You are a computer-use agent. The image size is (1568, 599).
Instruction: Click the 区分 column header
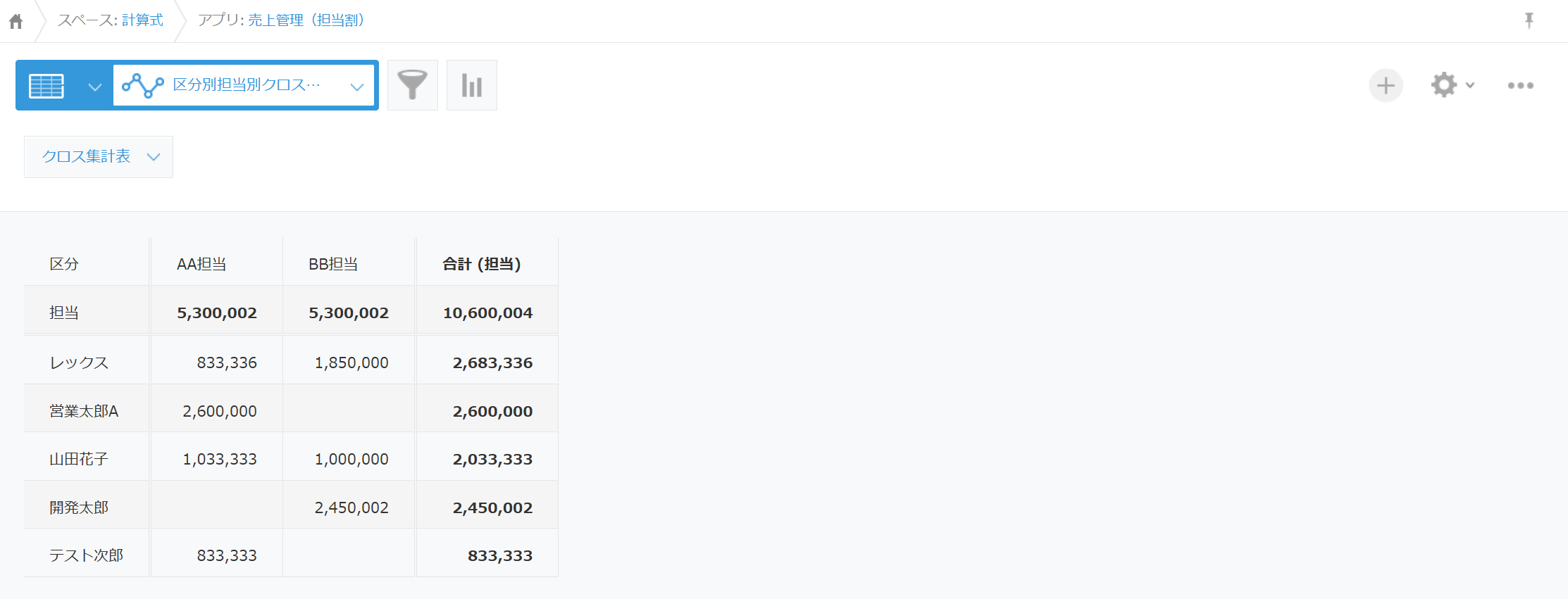coord(64,264)
